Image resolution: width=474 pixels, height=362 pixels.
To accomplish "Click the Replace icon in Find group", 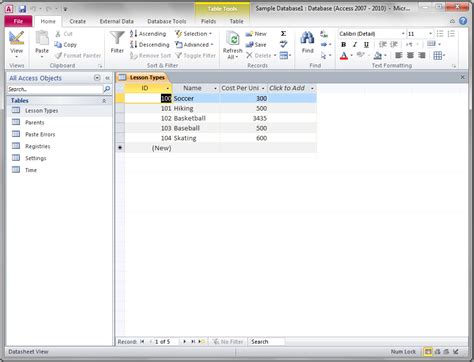I will pos(324,34).
